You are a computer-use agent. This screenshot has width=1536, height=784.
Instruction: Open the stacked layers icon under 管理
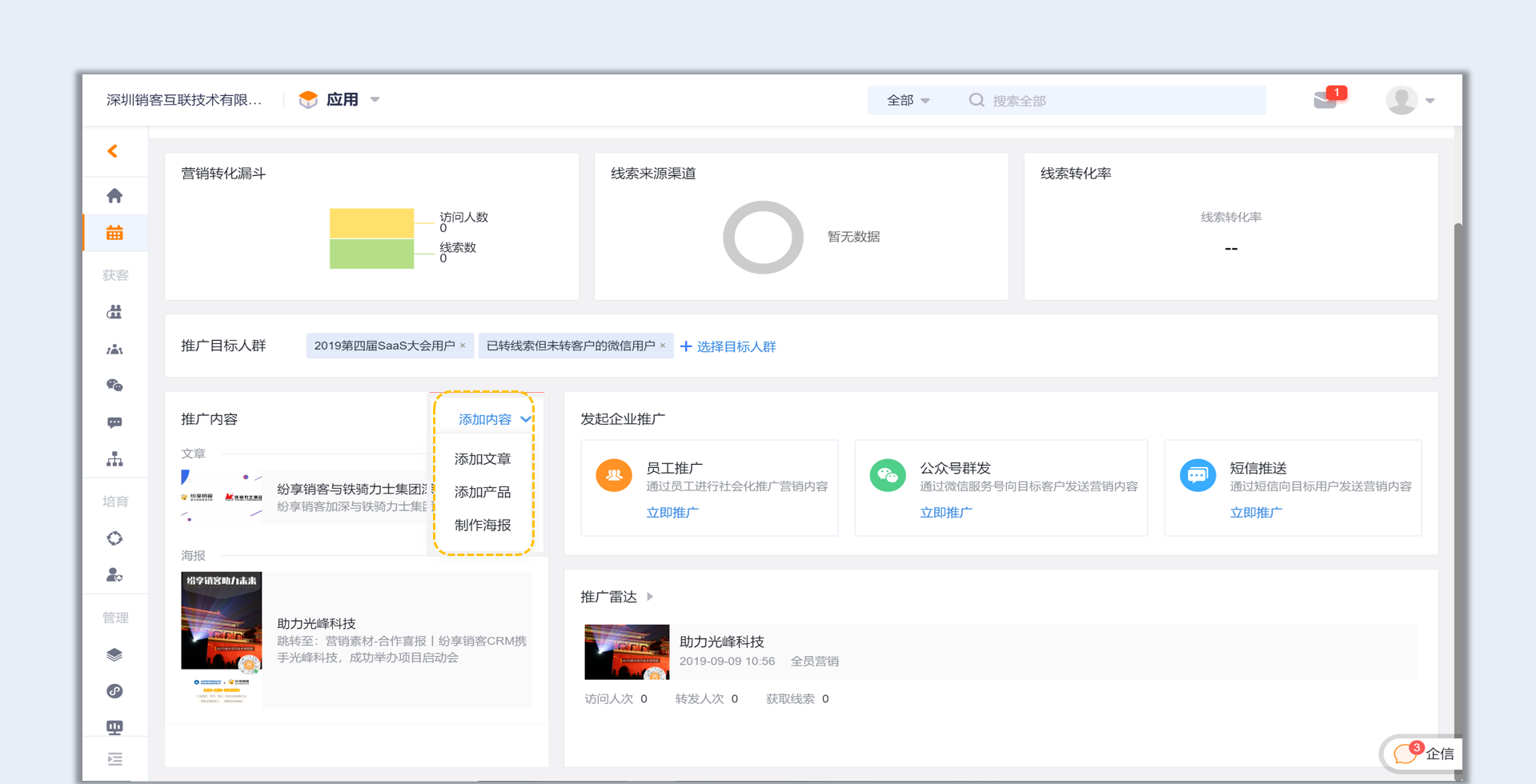click(114, 654)
